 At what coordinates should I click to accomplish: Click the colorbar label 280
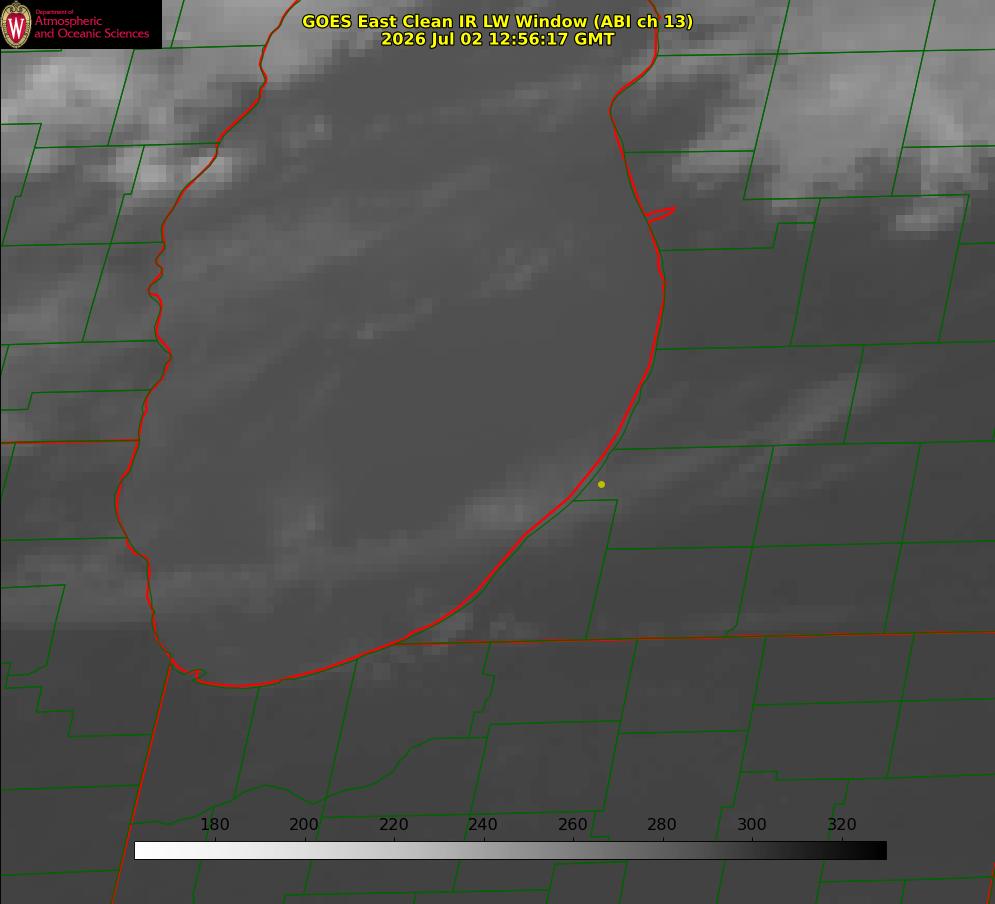(x=662, y=824)
